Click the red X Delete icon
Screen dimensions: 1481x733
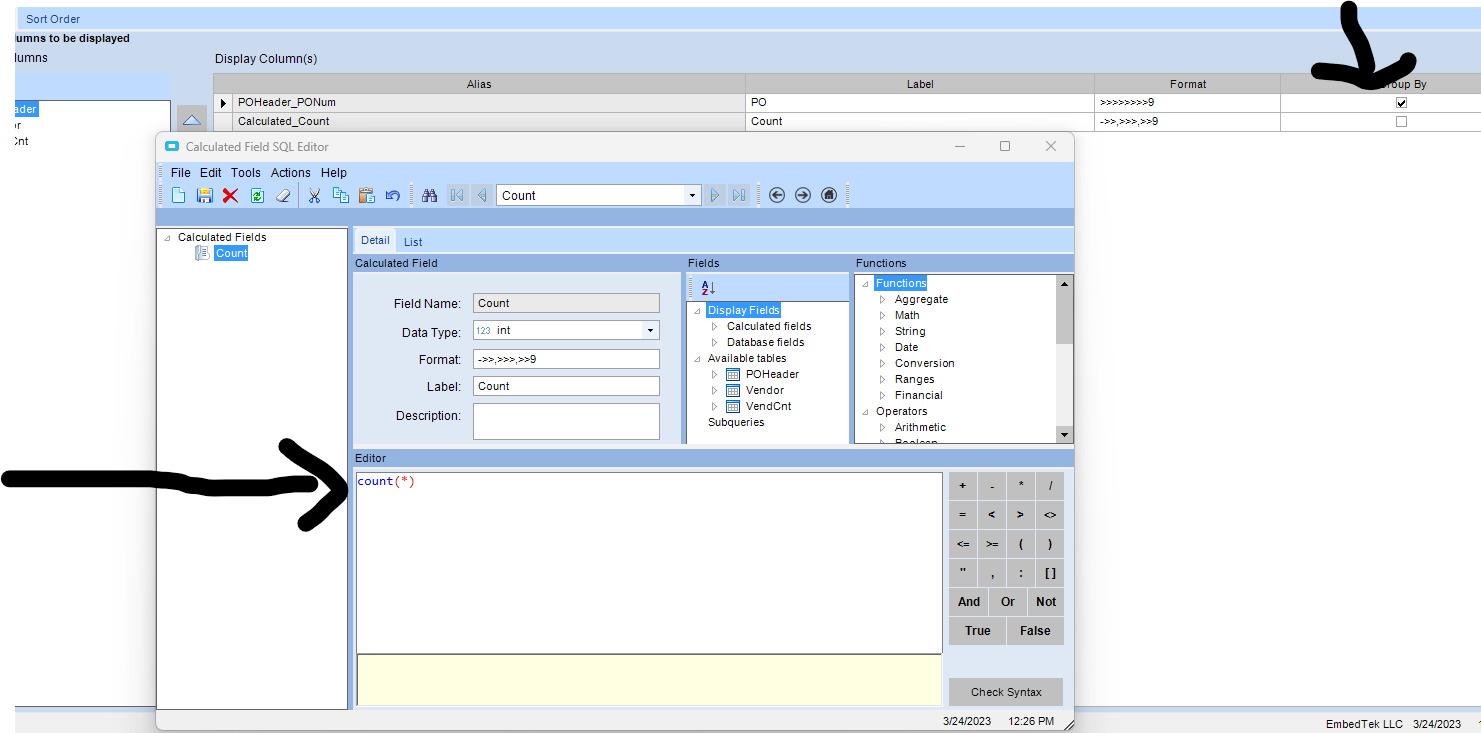[230, 196]
